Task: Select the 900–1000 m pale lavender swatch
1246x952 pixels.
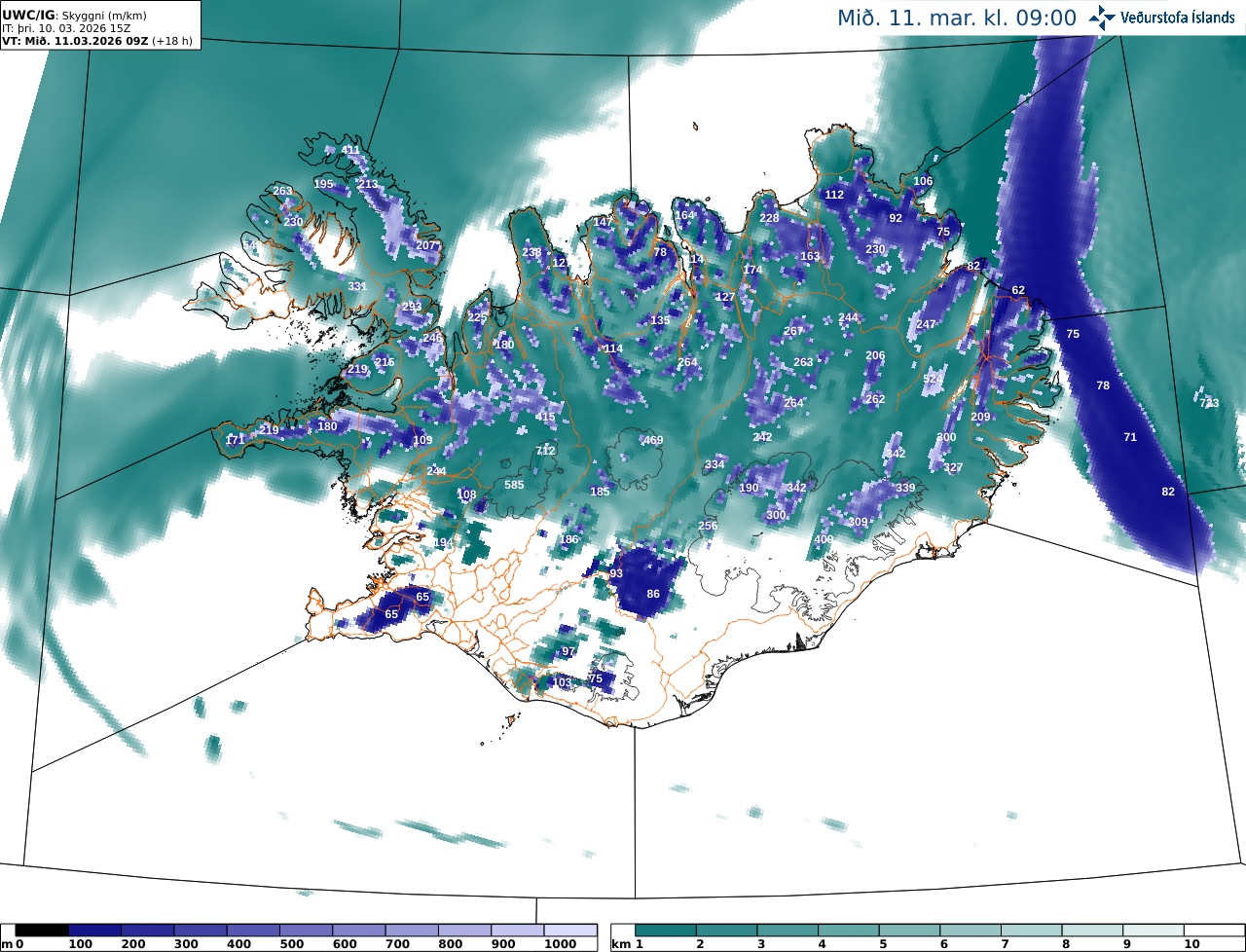Action: click(517, 931)
